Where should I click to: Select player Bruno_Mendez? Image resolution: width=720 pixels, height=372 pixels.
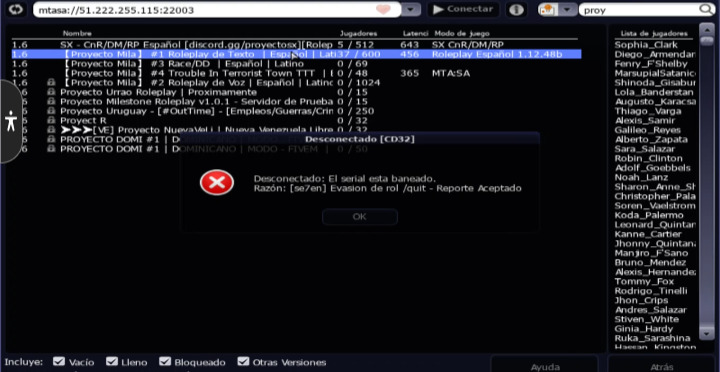(x=650, y=263)
